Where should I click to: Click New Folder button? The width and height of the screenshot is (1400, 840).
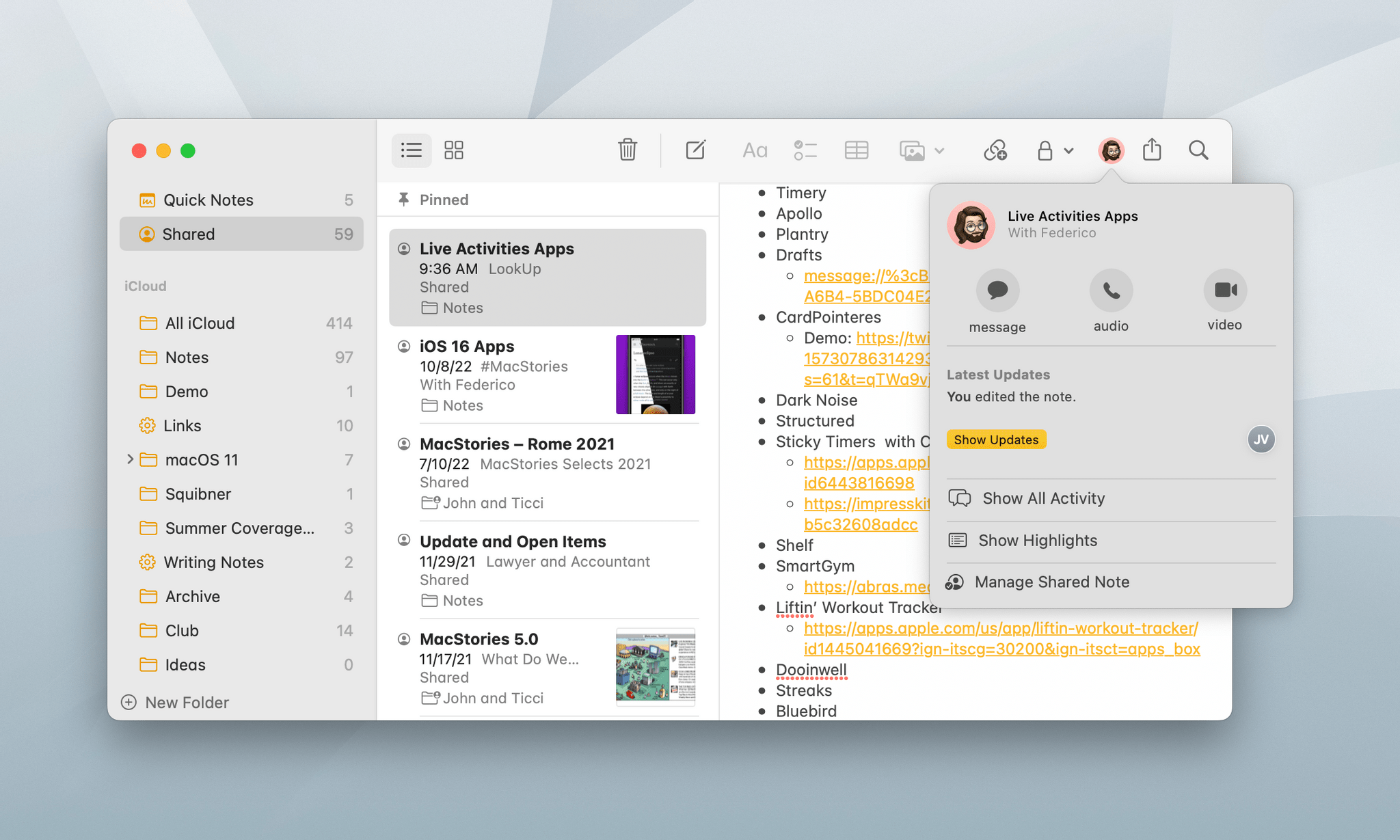pyautogui.click(x=175, y=702)
